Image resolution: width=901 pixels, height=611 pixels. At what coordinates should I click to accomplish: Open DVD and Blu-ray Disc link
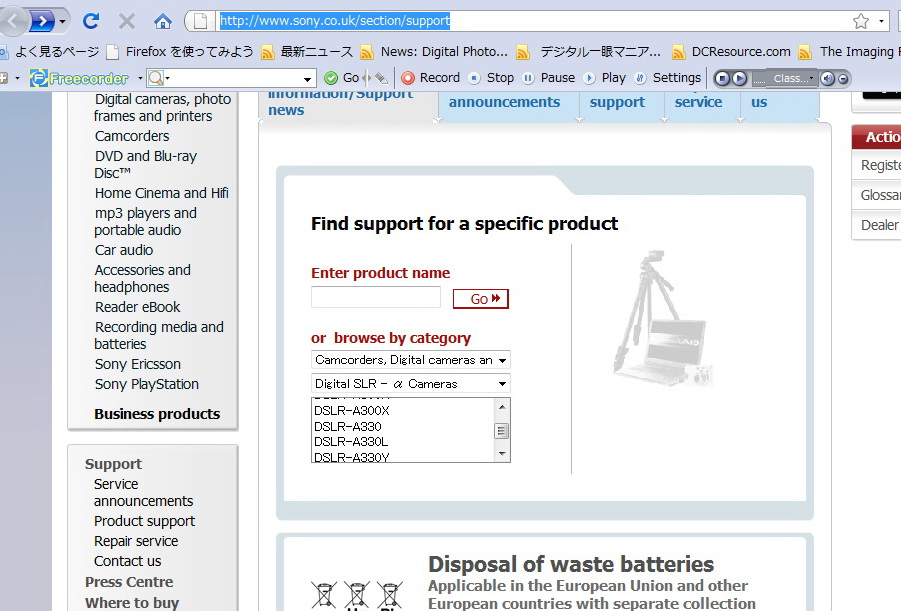click(145, 164)
